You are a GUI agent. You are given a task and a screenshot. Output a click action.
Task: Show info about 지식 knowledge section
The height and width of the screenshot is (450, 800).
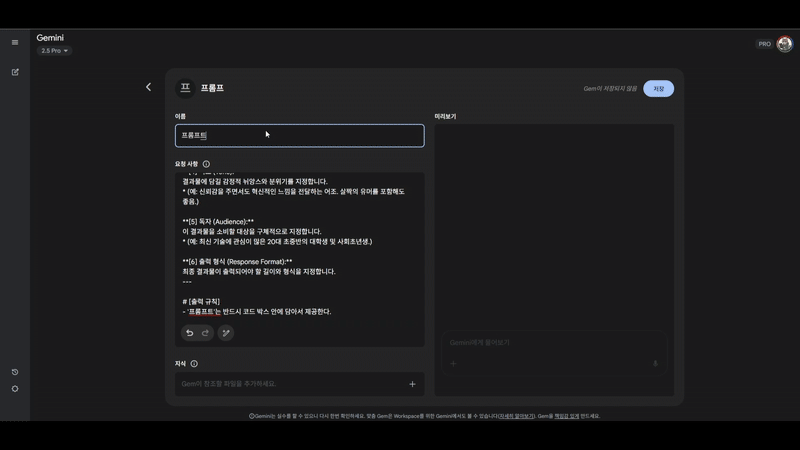194,364
